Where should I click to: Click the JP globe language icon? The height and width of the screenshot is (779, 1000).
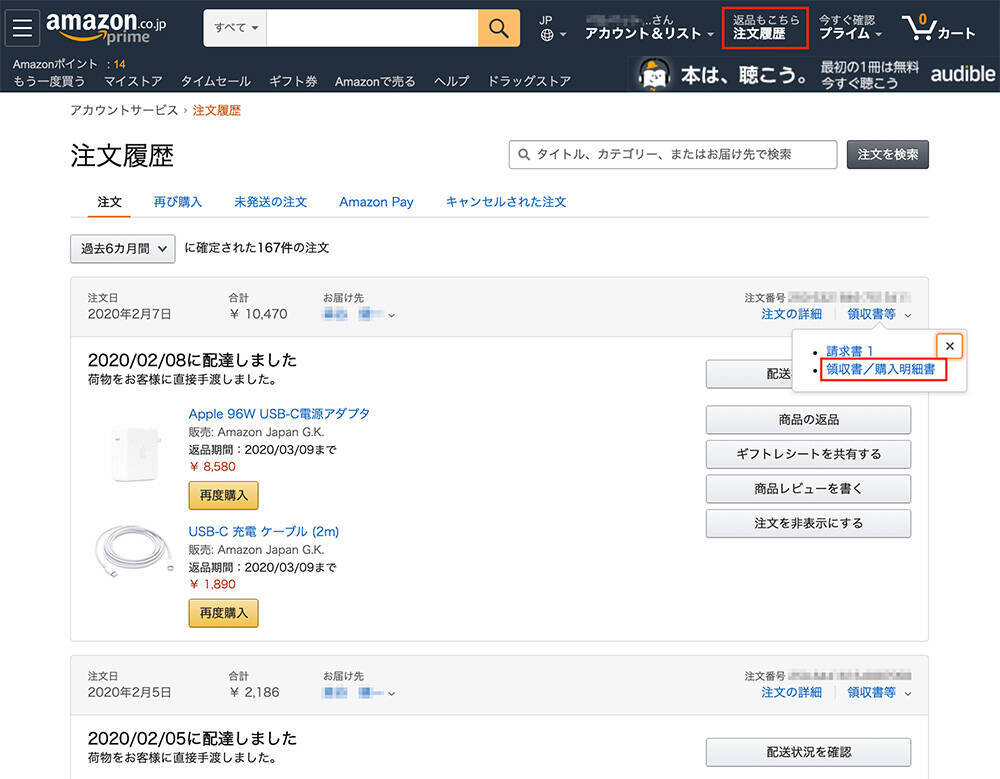552,28
